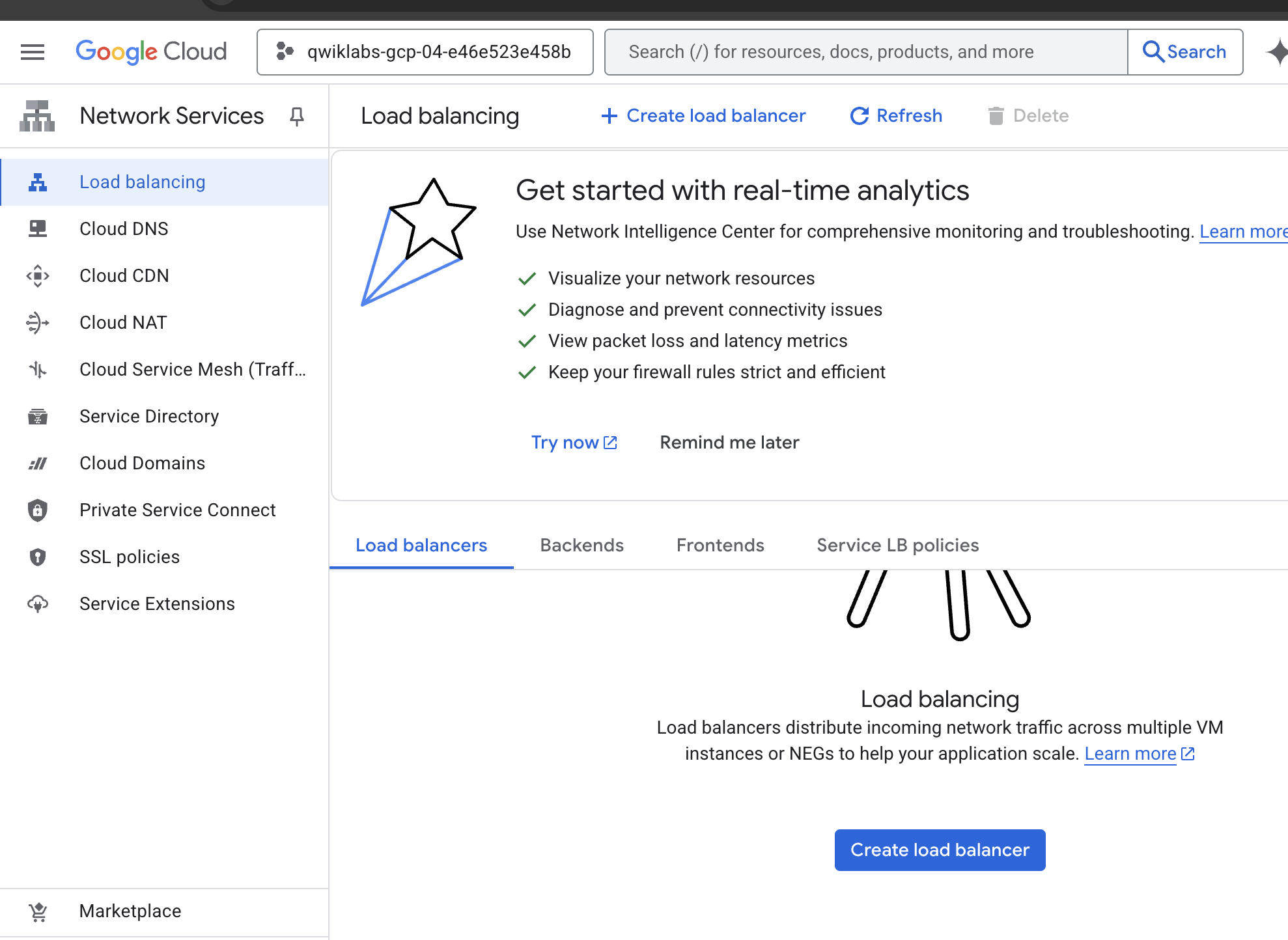Click the Try now link

[573, 443]
